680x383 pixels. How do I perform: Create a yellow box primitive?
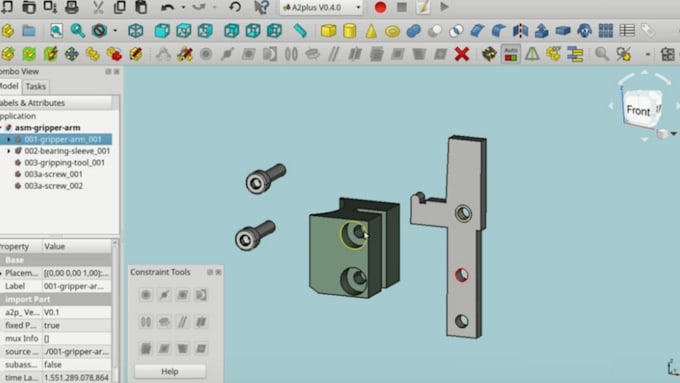[x=328, y=31]
